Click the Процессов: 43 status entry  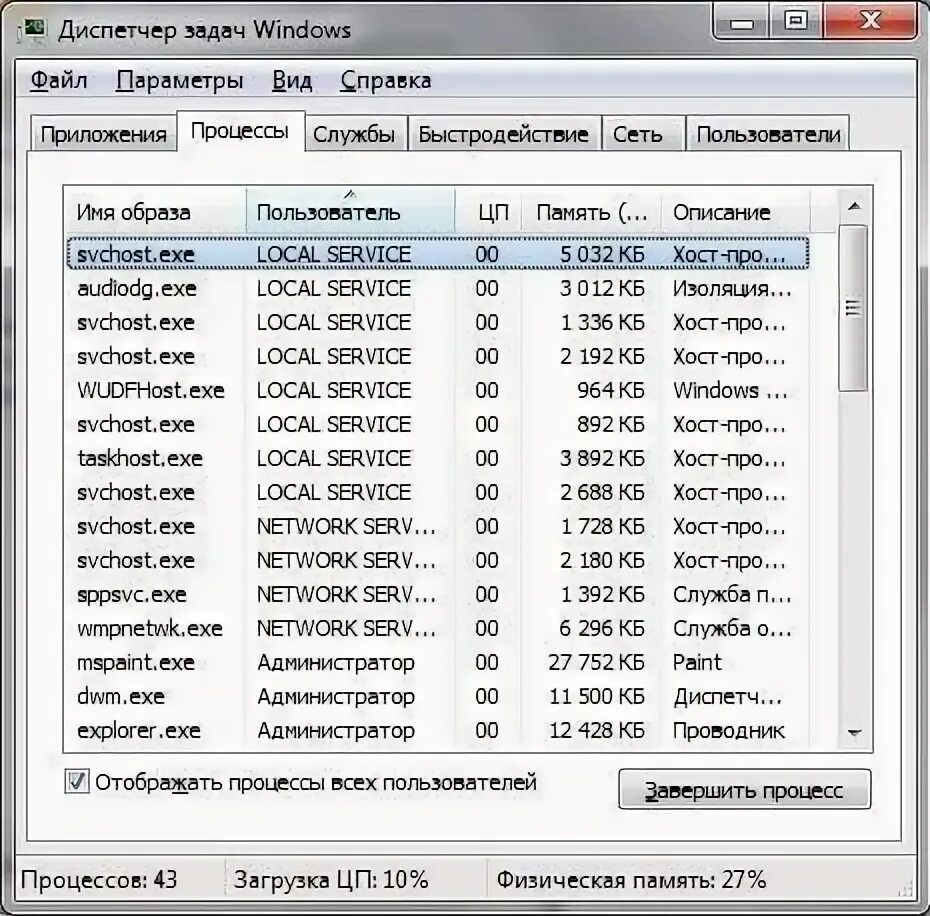[99, 879]
